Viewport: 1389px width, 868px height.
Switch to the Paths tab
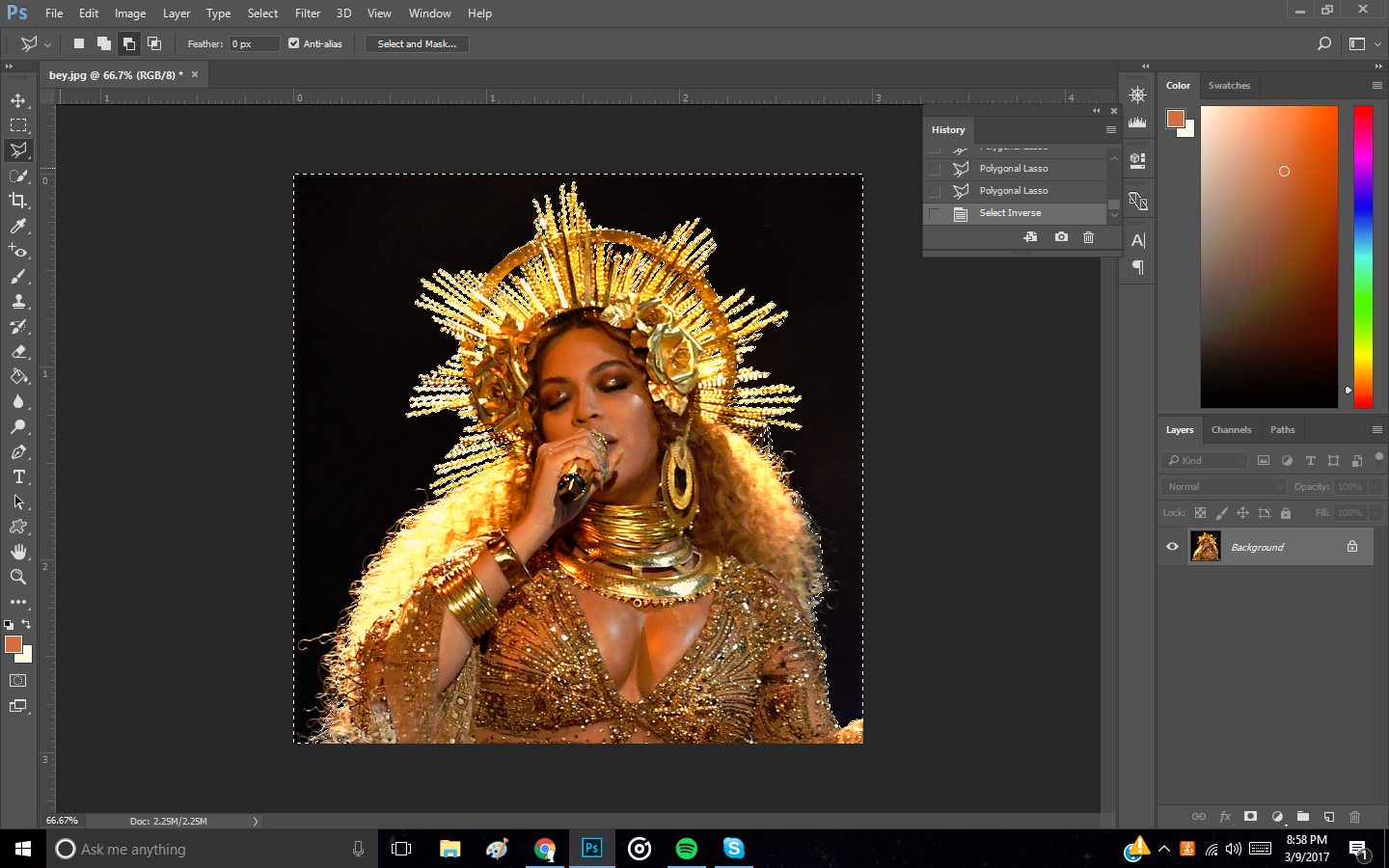(1282, 429)
